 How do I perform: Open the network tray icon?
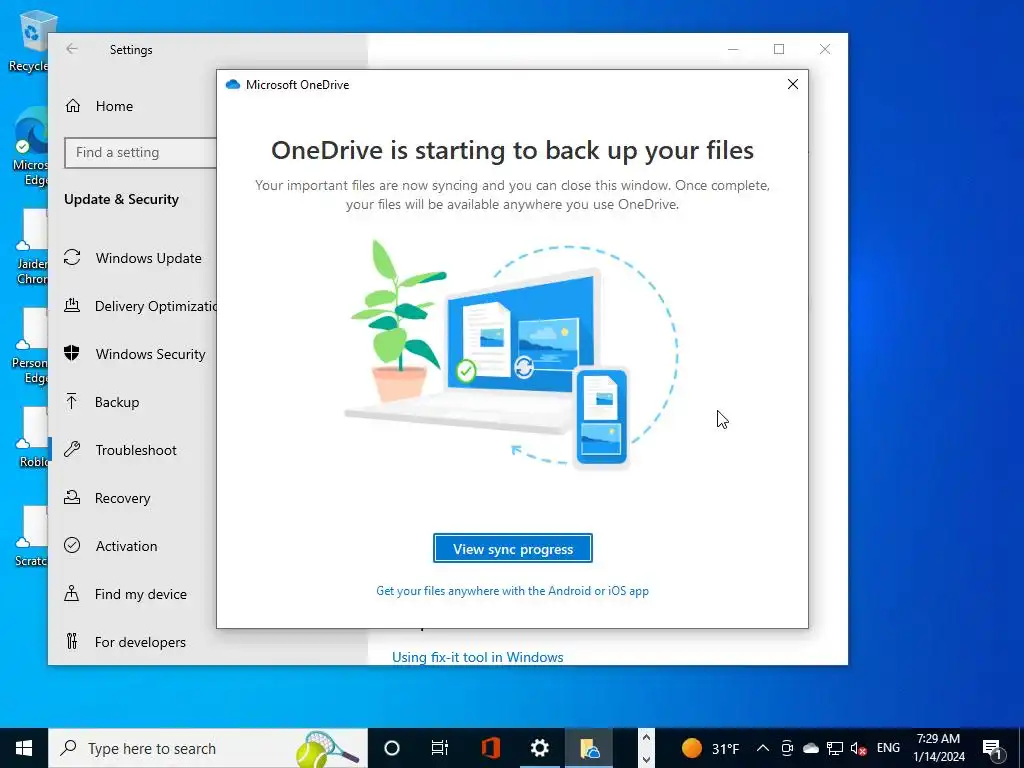point(835,748)
